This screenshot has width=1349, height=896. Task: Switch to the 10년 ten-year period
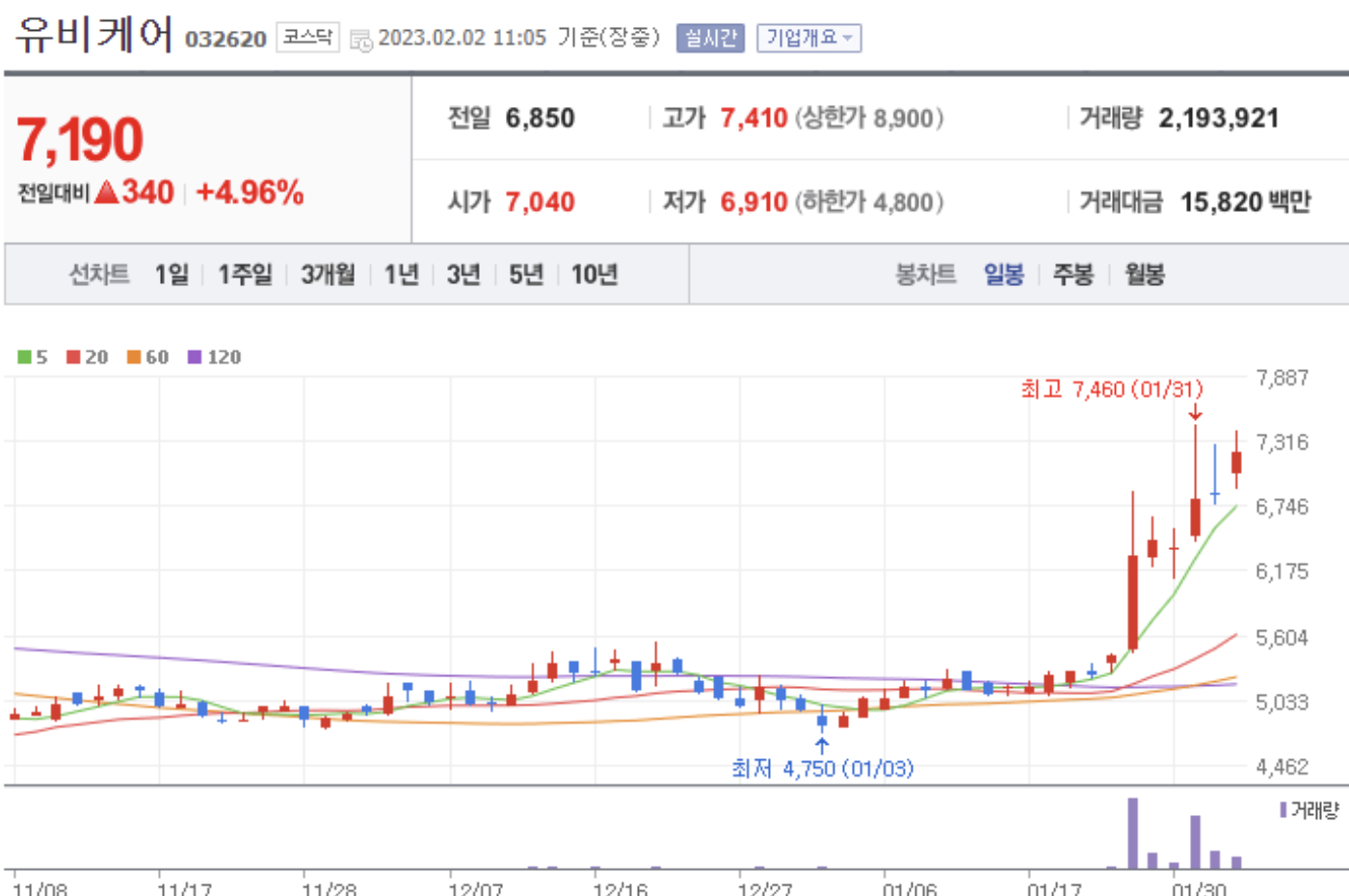pyautogui.click(x=595, y=275)
